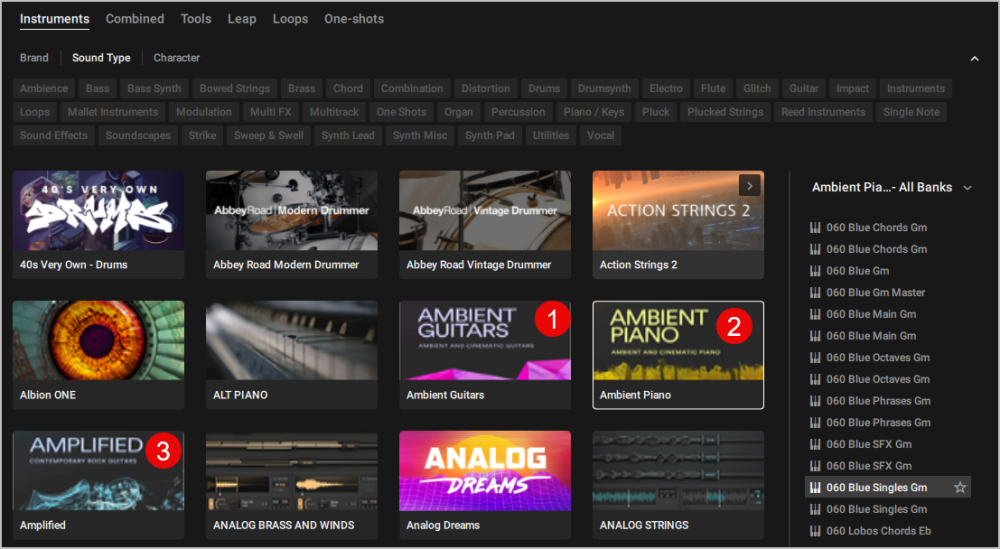1000x549 pixels.
Task: Choose the Character filter heading
Action: pyautogui.click(x=177, y=57)
